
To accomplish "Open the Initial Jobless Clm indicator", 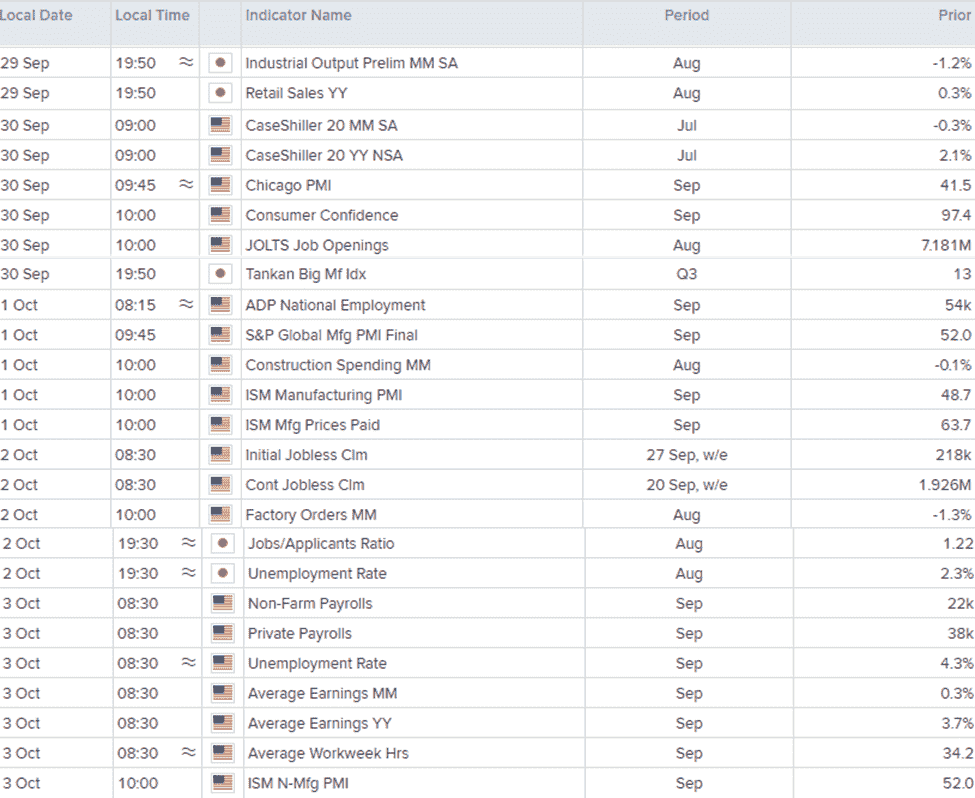I will point(307,455).
